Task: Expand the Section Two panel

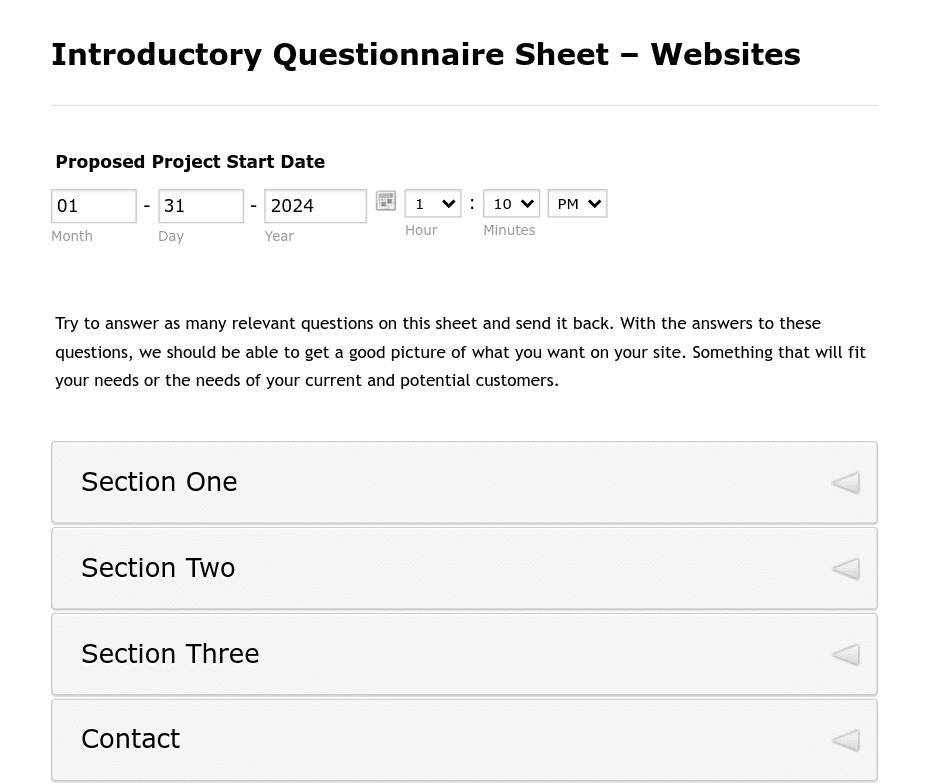Action: (464, 569)
